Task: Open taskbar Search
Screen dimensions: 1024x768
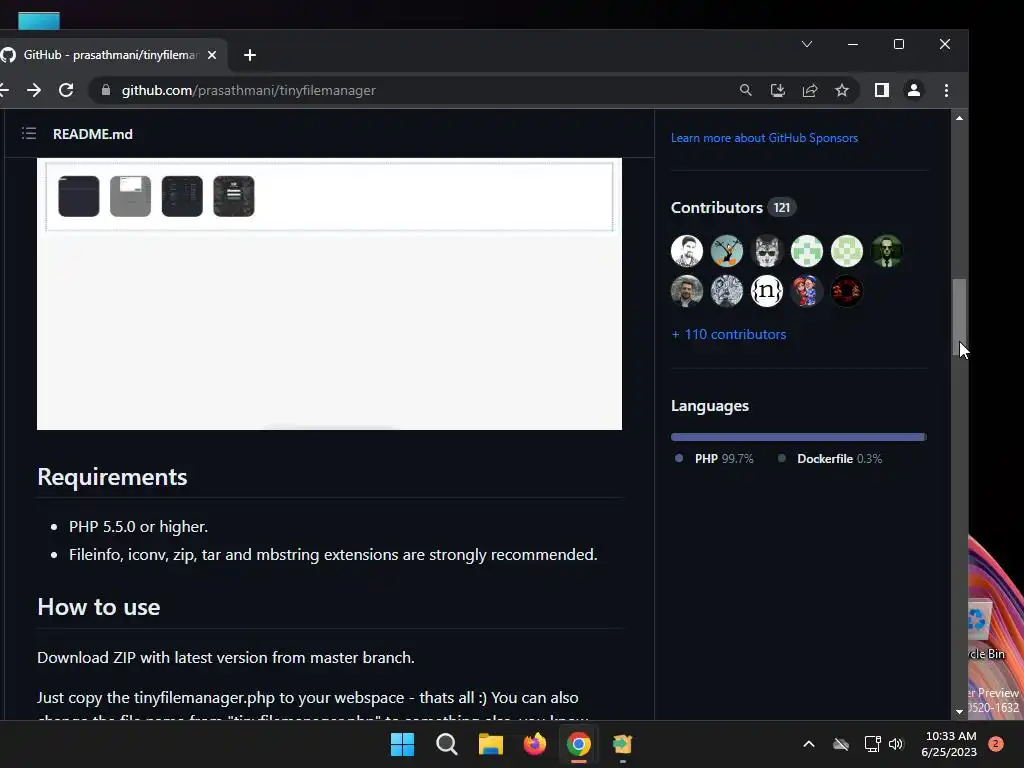Action: pyautogui.click(x=447, y=744)
